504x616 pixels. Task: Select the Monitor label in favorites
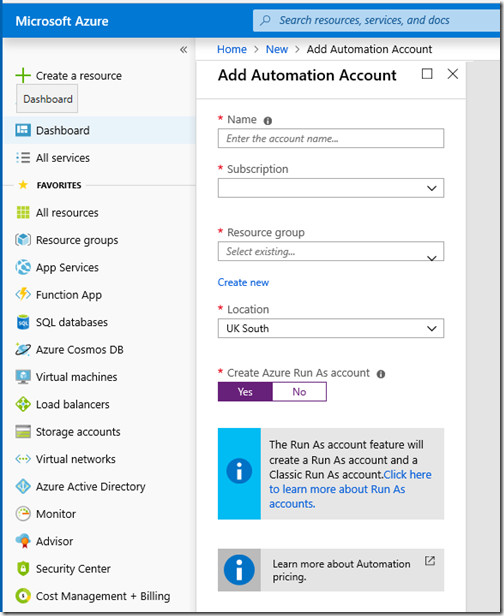coord(56,514)
